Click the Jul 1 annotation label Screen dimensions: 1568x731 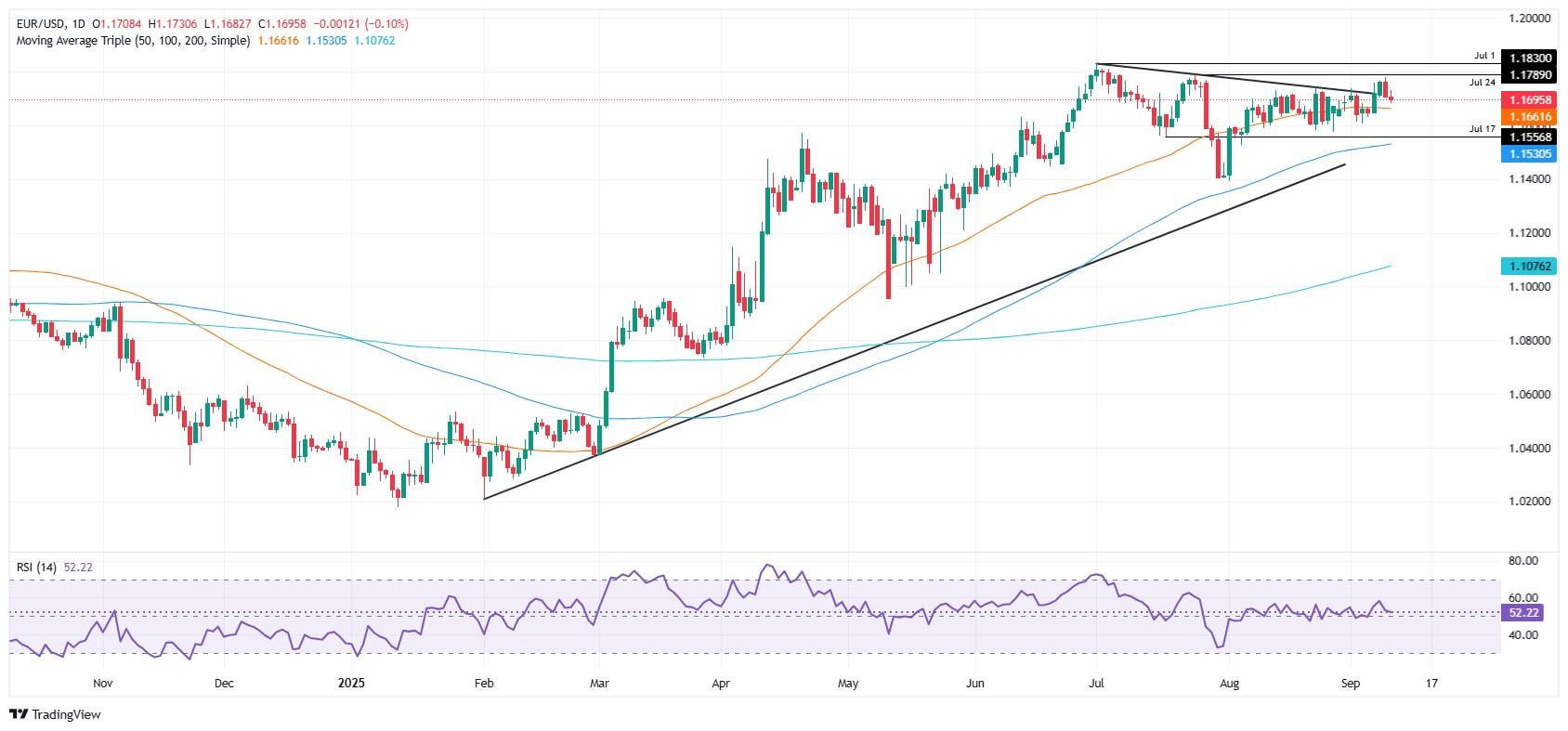[x=1483, y=57]
